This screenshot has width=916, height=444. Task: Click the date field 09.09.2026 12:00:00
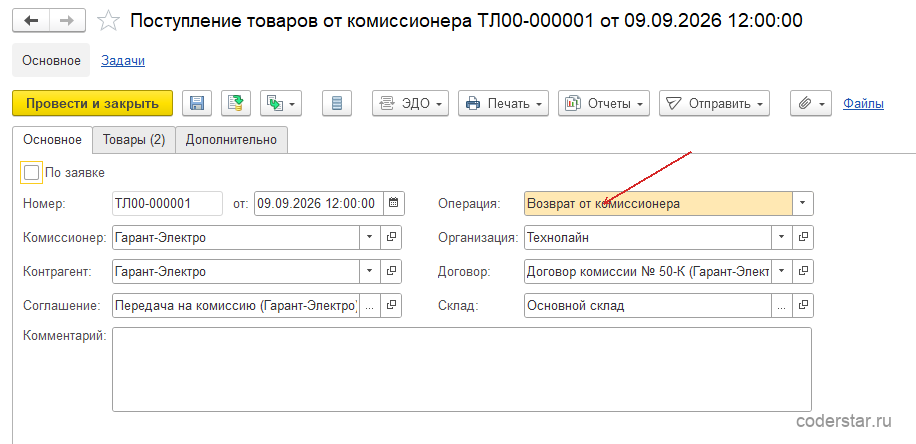[319, 203]
